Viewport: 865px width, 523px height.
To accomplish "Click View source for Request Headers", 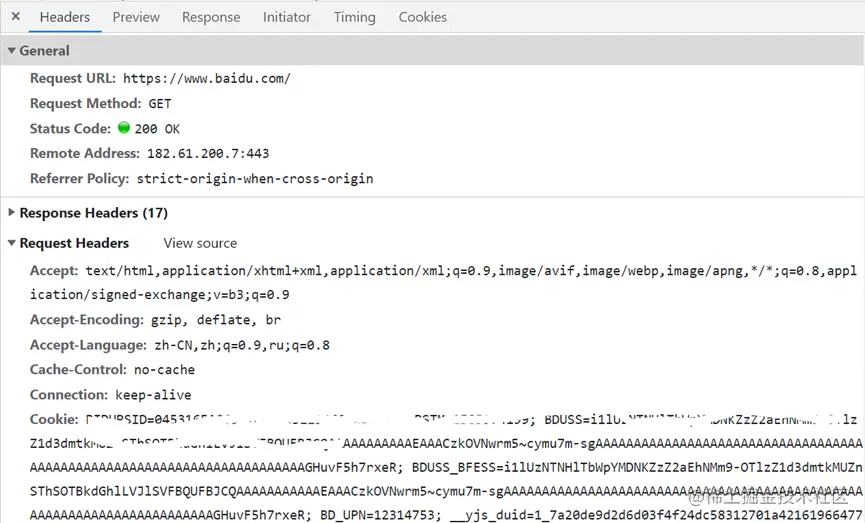I will 200,243.
